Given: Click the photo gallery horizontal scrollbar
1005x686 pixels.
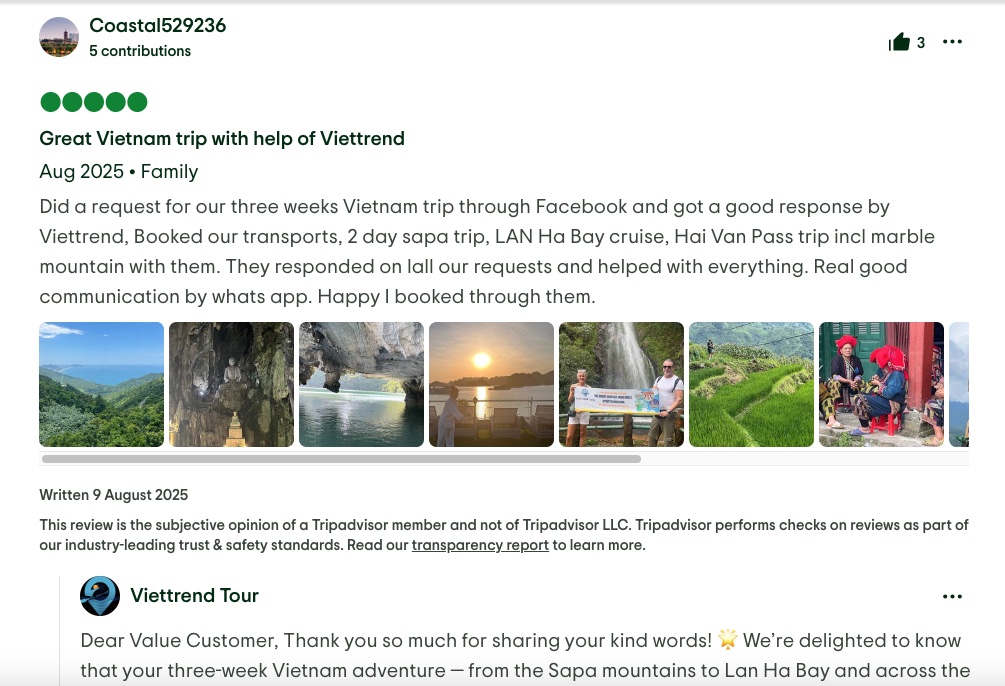Looking at the screenshot, I should (340, 460).
